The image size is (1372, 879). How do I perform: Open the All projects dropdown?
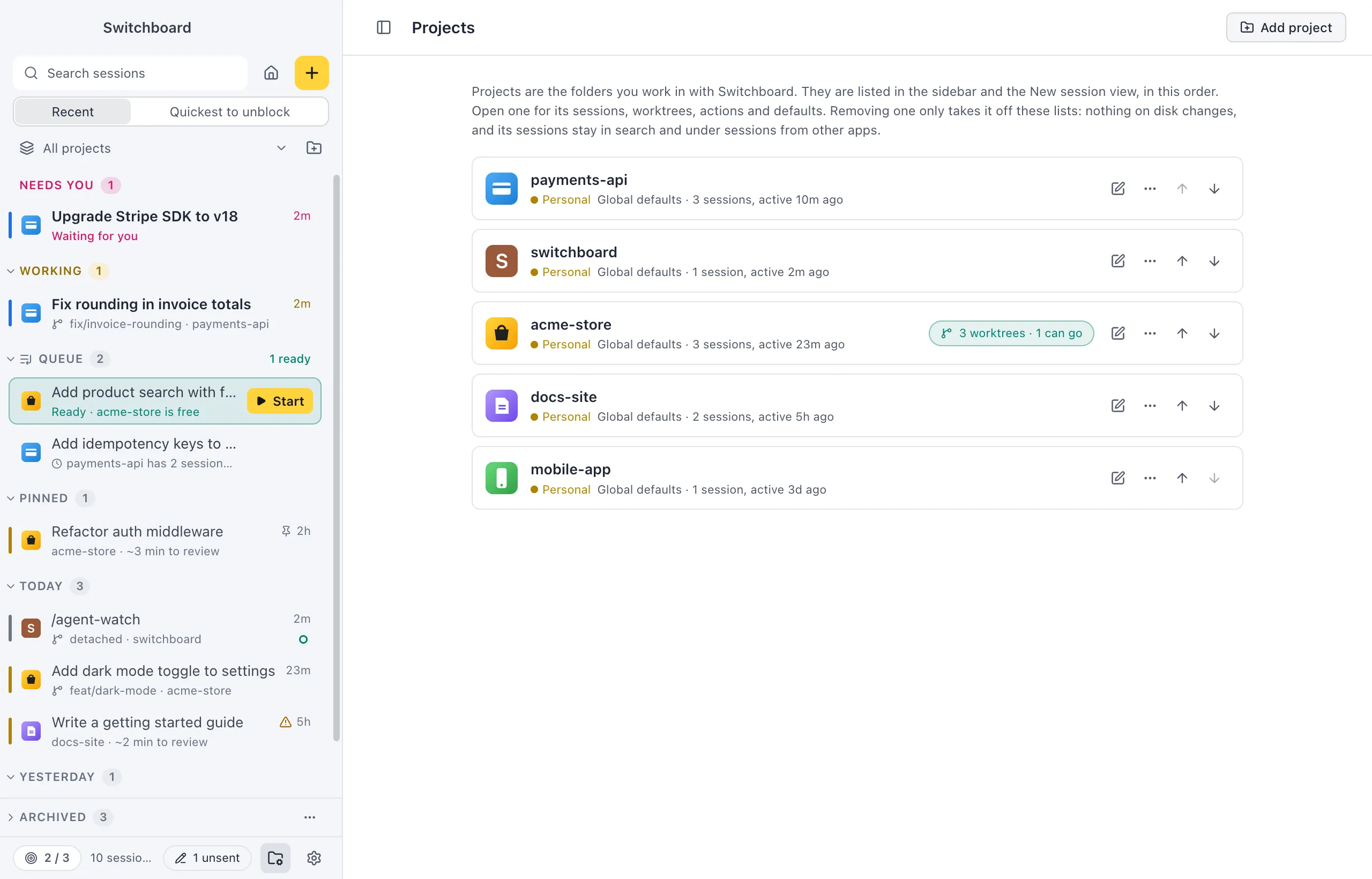(x=153, y=148)
